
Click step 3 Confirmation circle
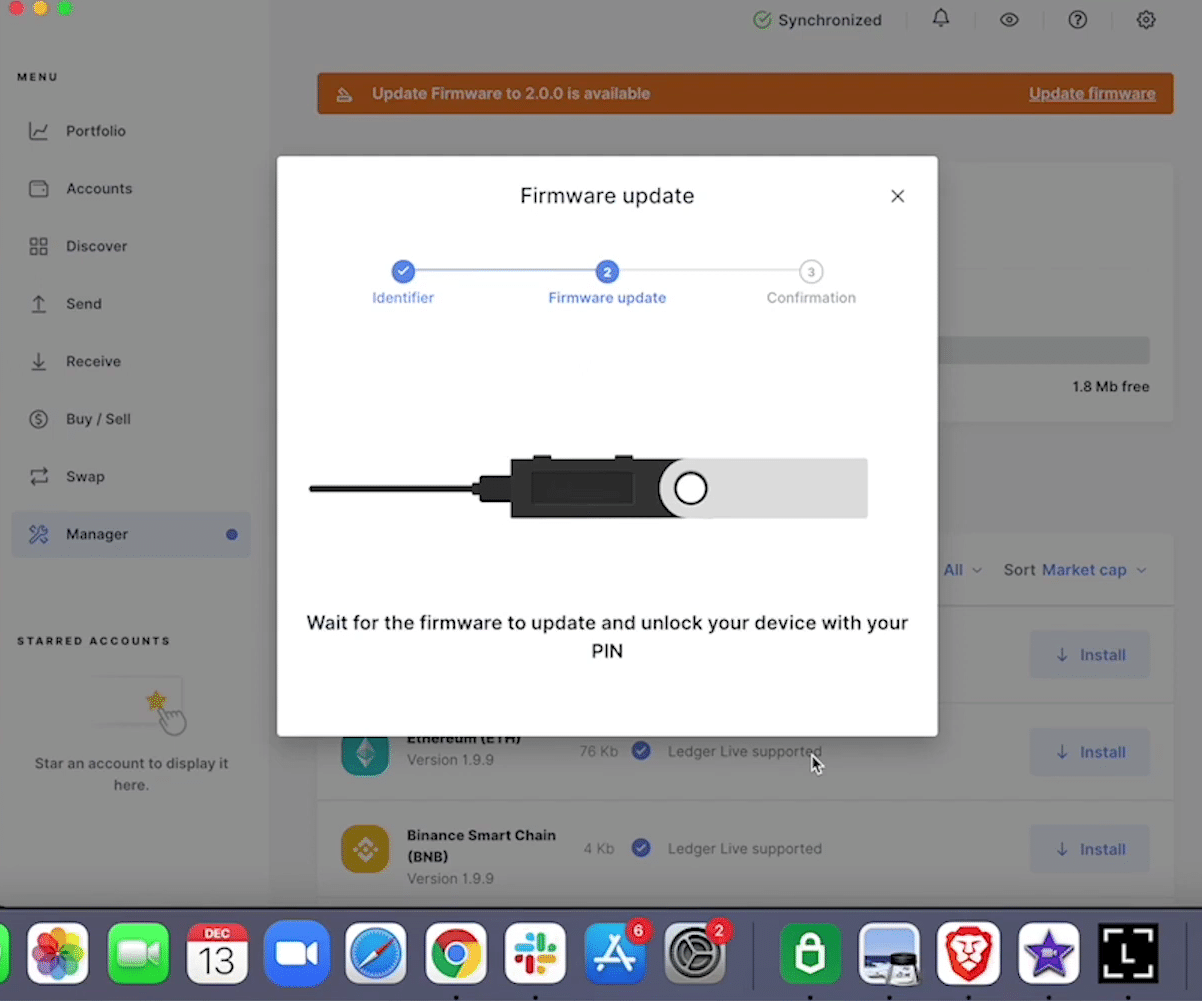[811, 271]
